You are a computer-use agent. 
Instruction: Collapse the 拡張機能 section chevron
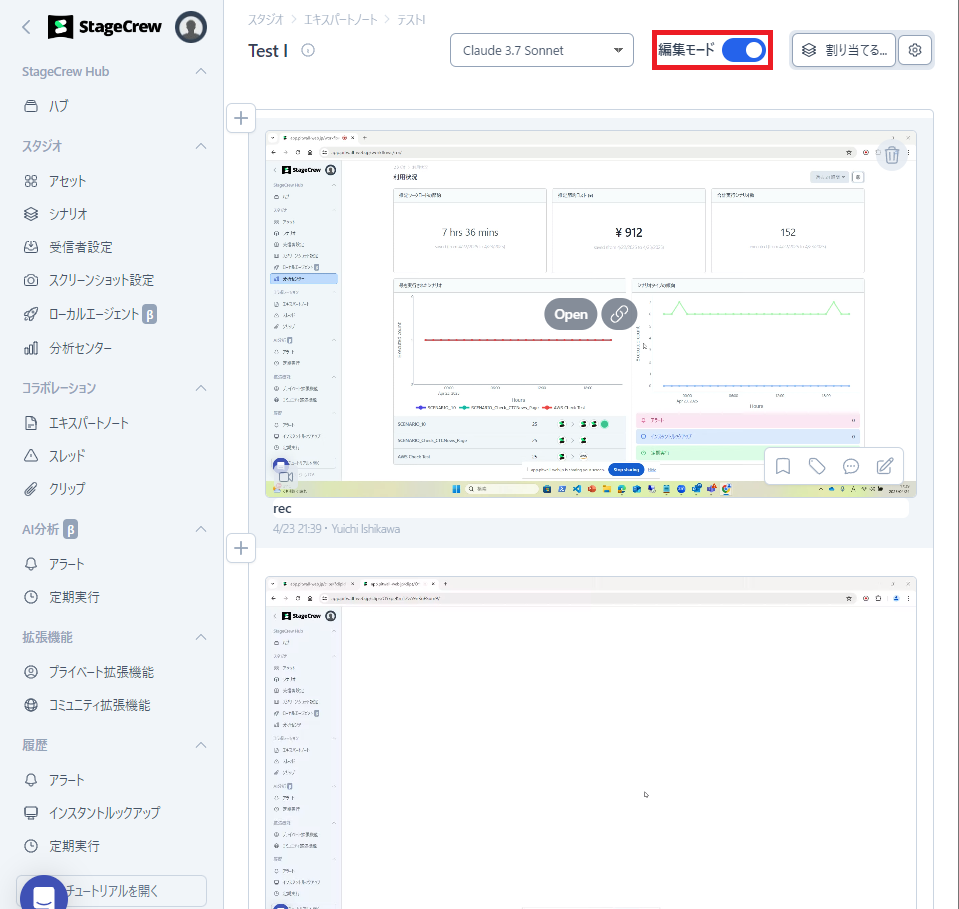coord(201,637)
